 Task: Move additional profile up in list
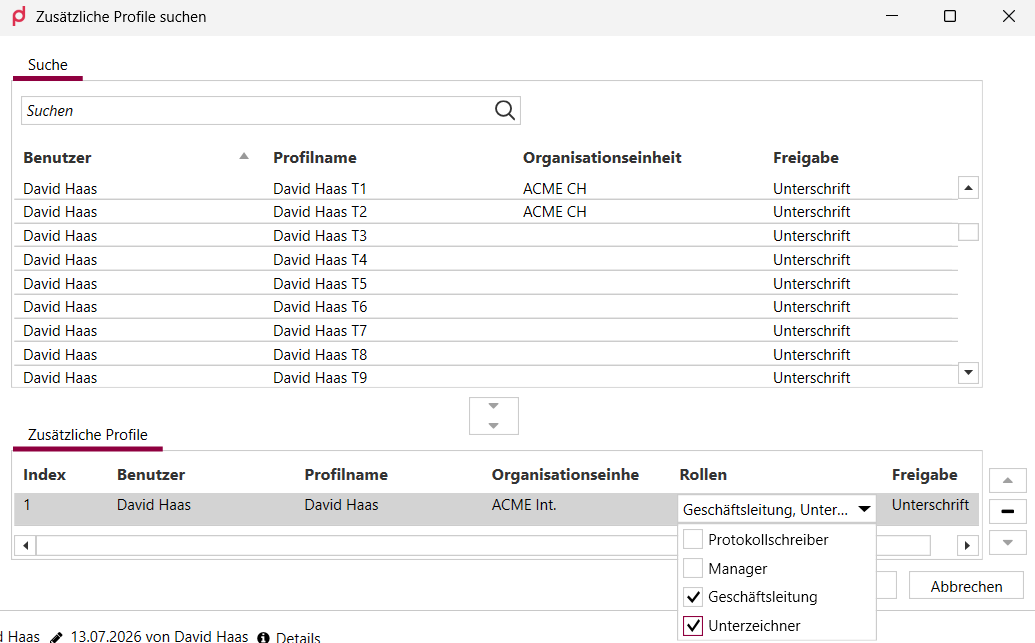pyautogui.click(x=1007, y=480)
